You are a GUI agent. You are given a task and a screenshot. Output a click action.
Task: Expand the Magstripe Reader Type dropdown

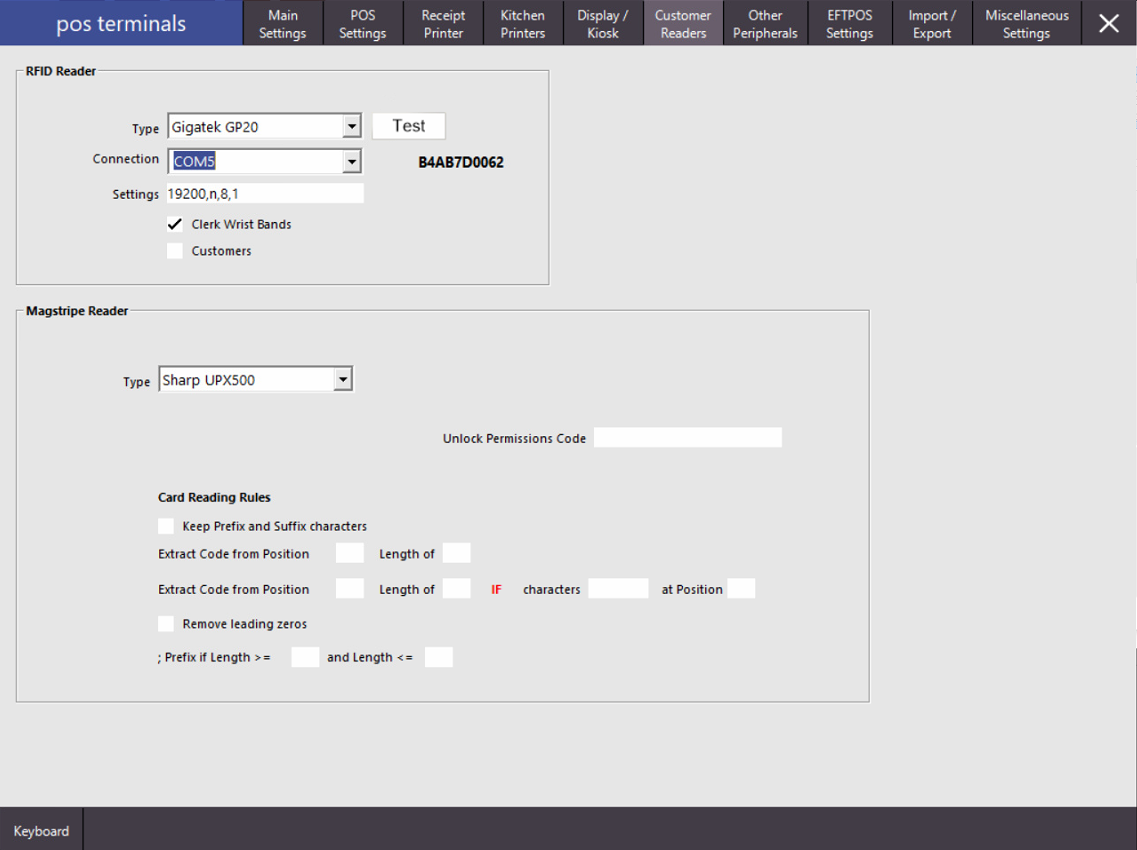[x=343, y=380]
